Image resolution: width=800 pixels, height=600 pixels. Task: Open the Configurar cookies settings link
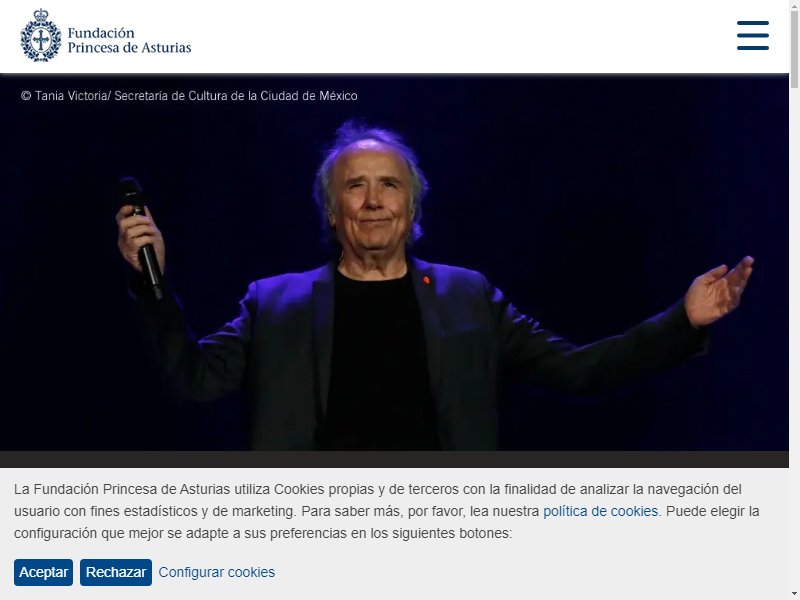216,572
